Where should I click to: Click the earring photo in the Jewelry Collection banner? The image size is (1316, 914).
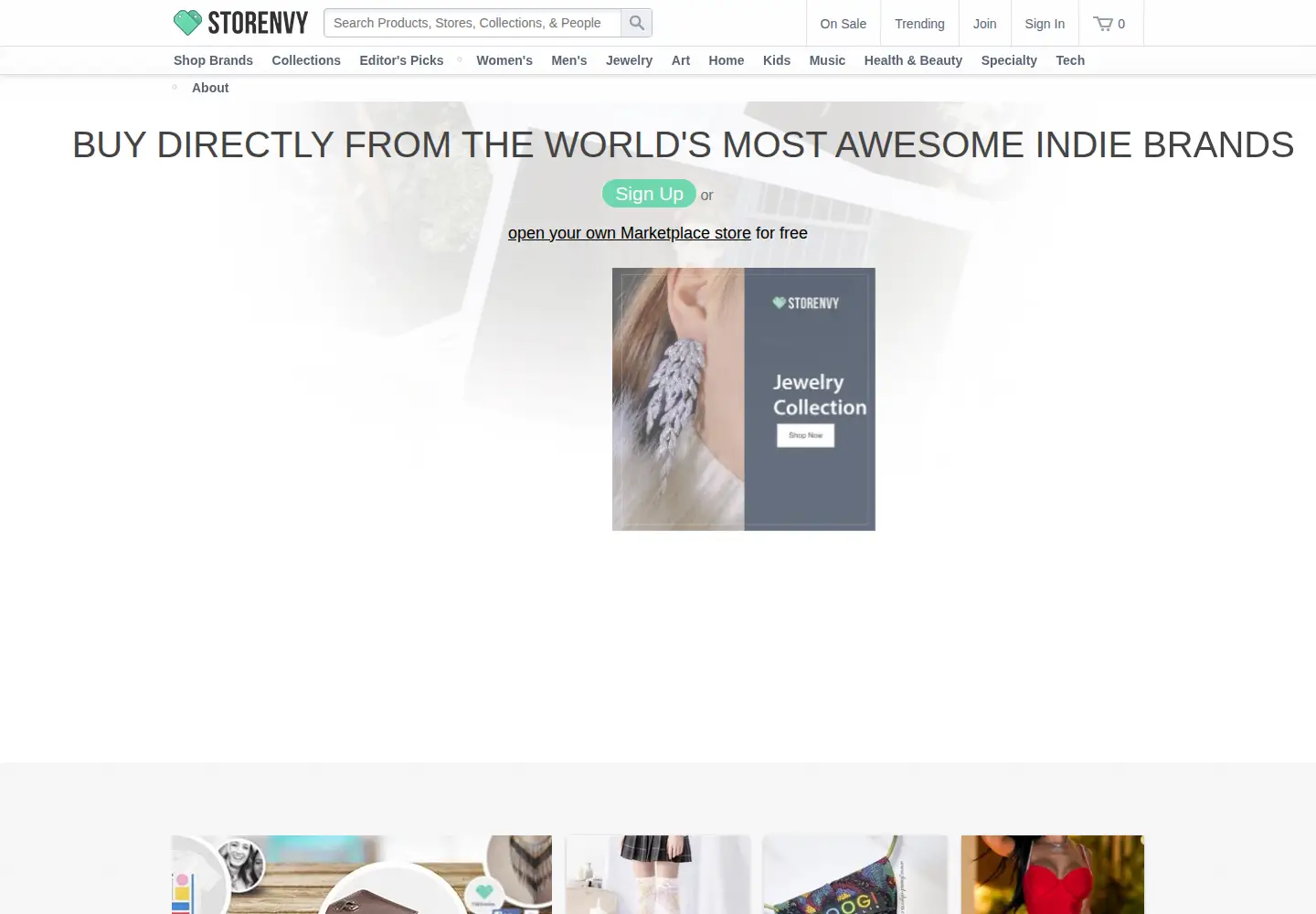coord(678,399)
